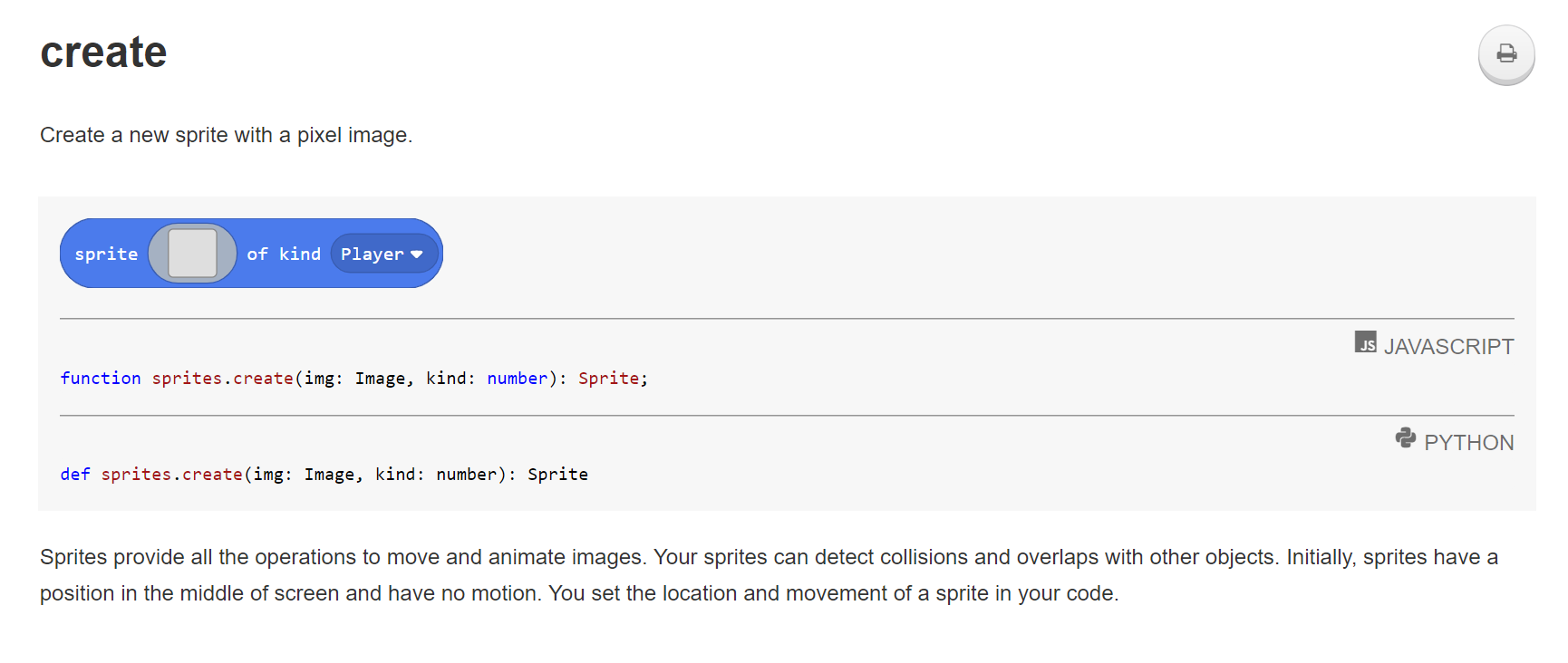
Task: Click sprites.create in the JavaScript signature
Action: 222,379
